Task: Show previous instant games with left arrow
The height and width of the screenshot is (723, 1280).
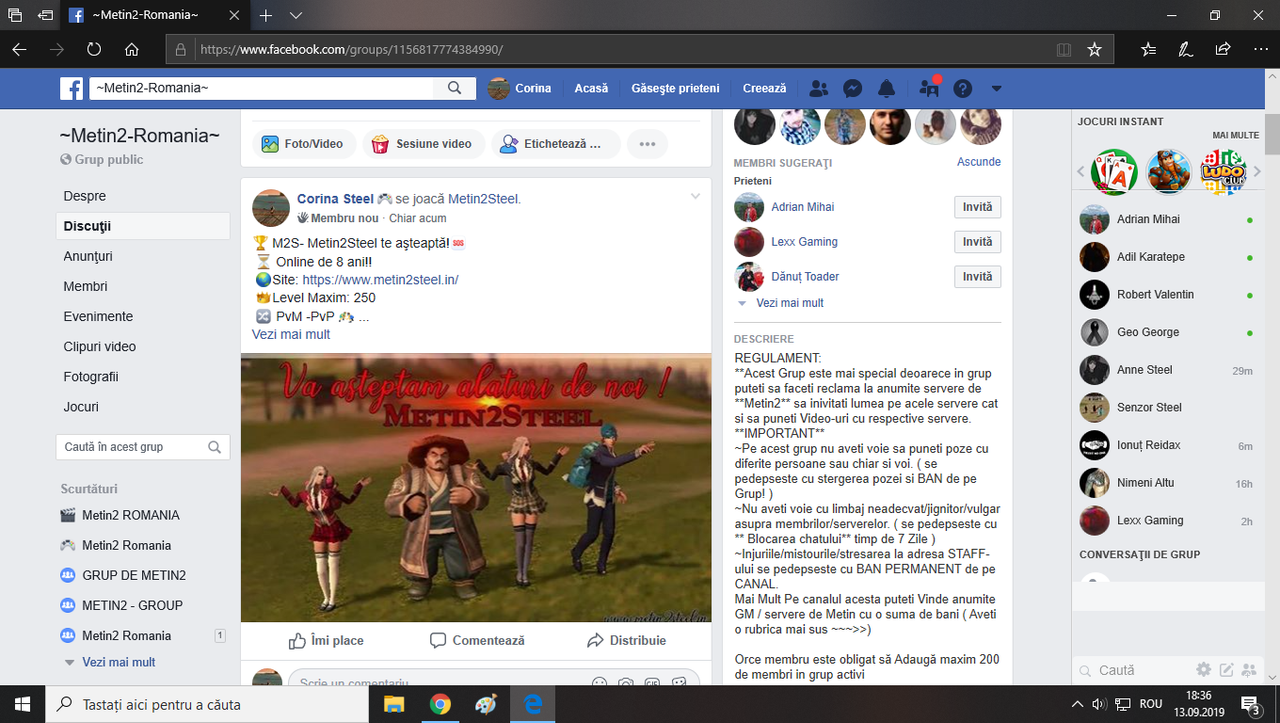Action: coord(1081,172)
